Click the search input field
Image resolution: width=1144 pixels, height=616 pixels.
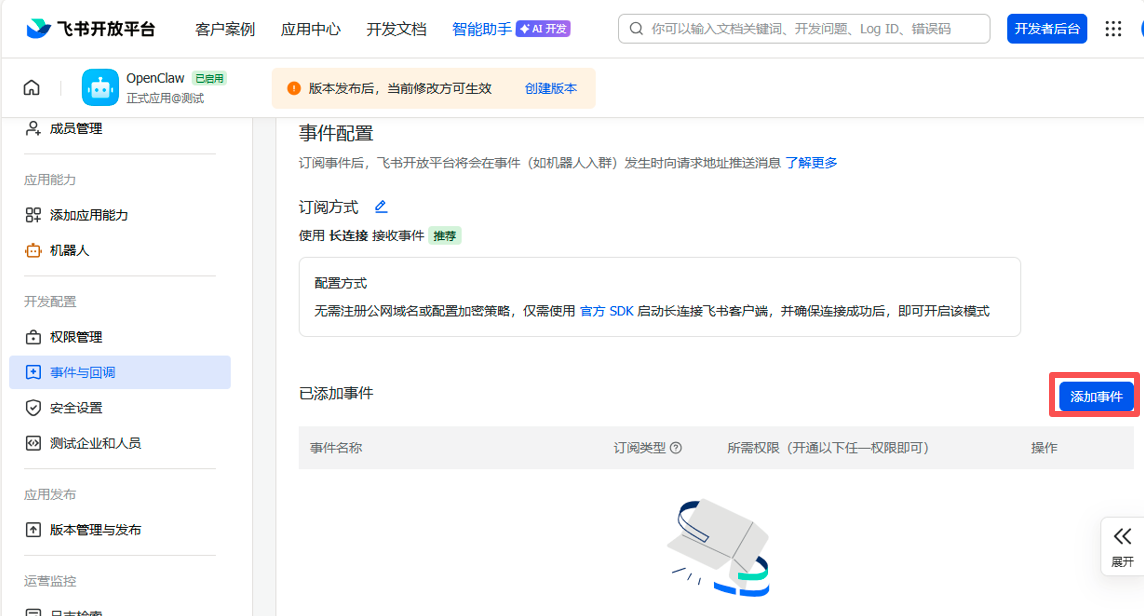[800, 28]
